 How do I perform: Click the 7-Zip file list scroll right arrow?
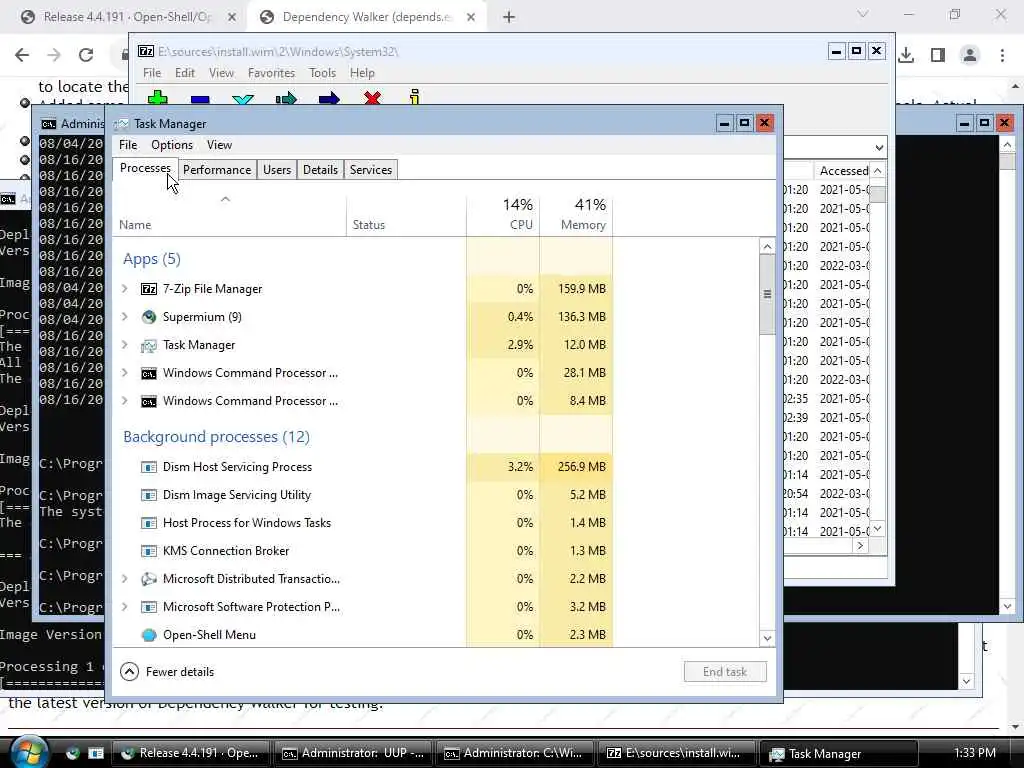click(x=860, y=545)
